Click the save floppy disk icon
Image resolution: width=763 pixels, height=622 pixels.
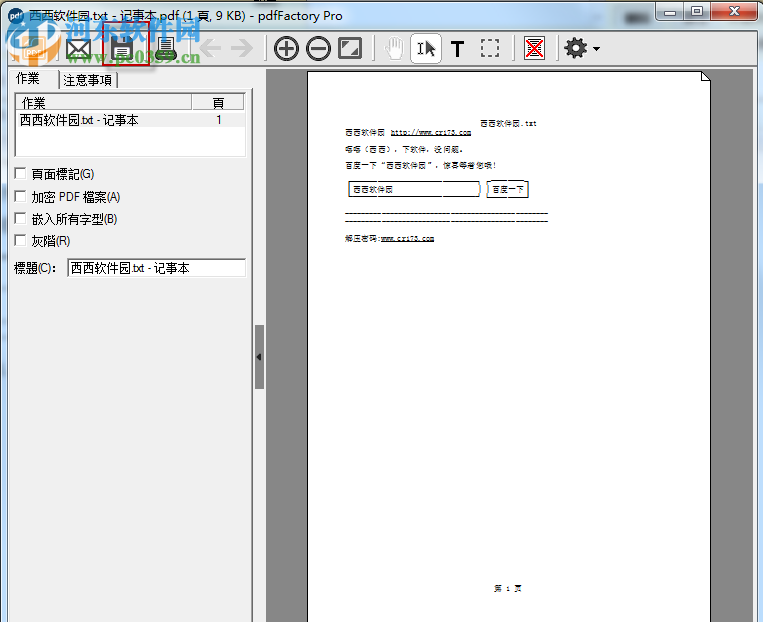122,48
